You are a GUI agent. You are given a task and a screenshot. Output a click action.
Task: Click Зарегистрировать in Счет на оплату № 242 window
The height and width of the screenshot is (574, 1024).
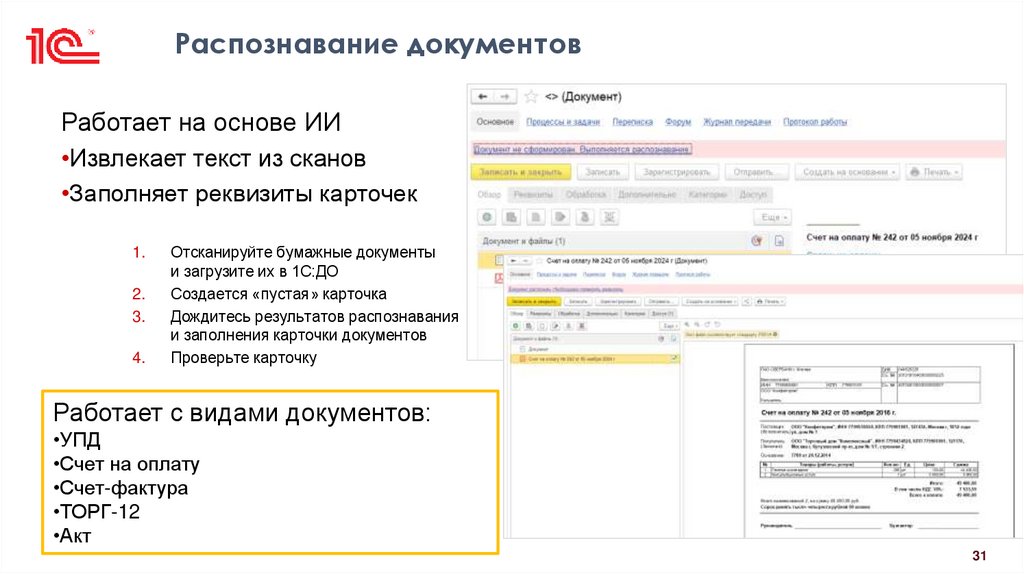(x=618, y=301)
